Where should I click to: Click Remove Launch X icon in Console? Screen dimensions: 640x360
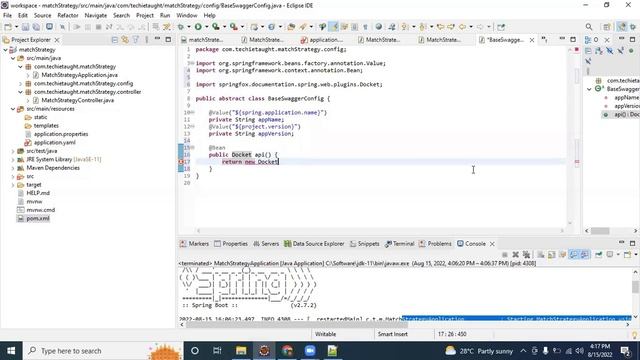click(x=516, y=255)
